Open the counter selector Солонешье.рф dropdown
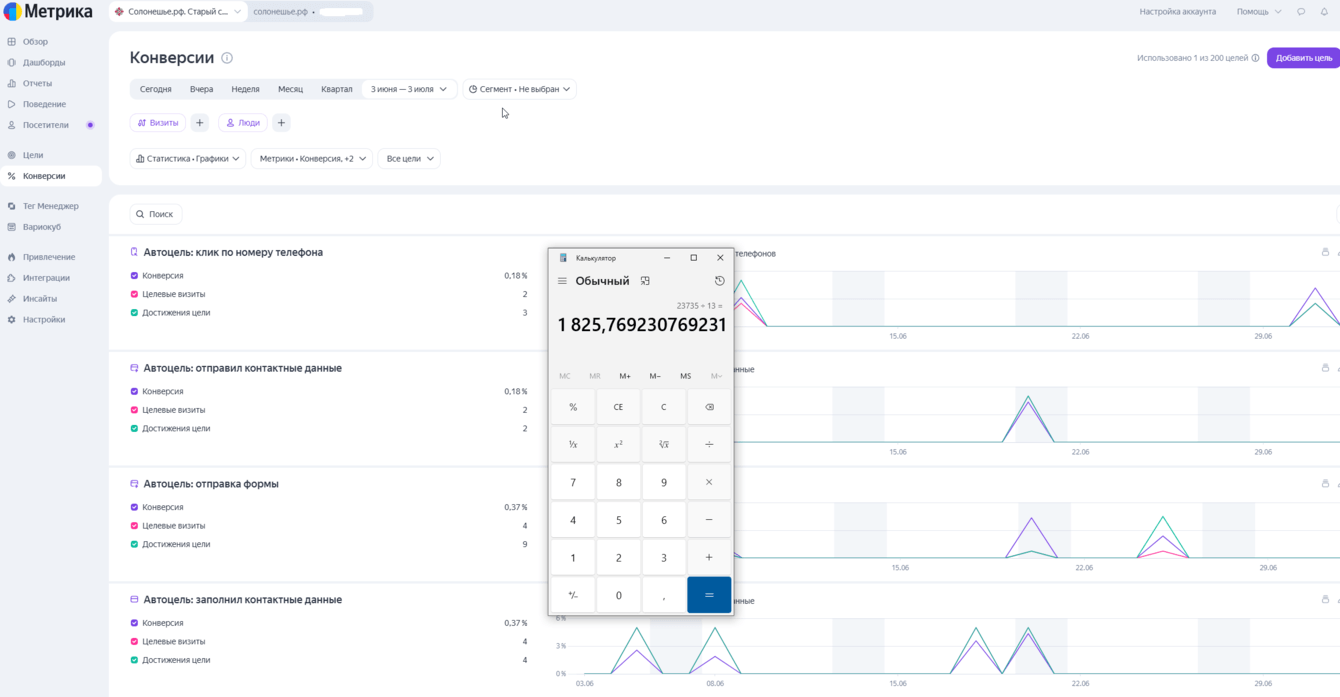The width and height of the screenshot is (1340, 697). pos(178,12)
